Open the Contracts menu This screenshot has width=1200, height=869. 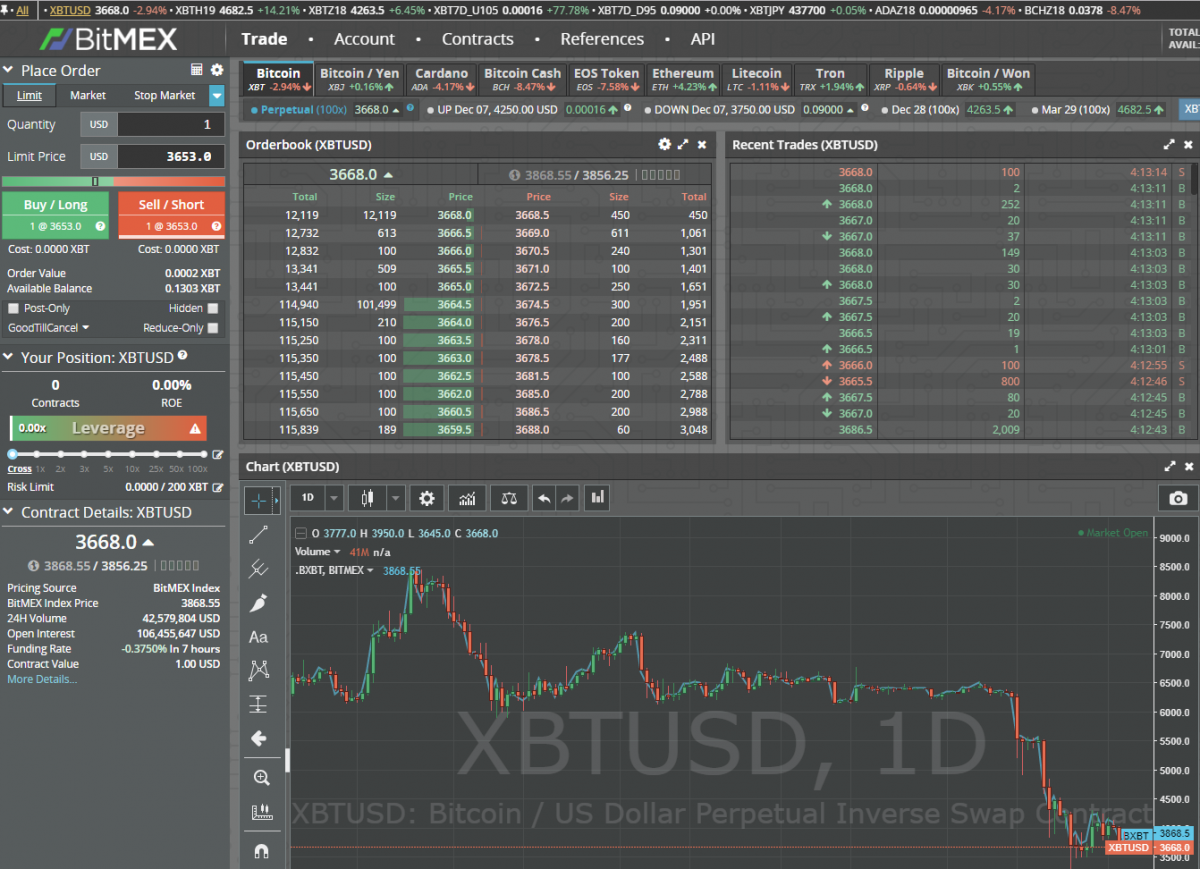tap(477, 39)
